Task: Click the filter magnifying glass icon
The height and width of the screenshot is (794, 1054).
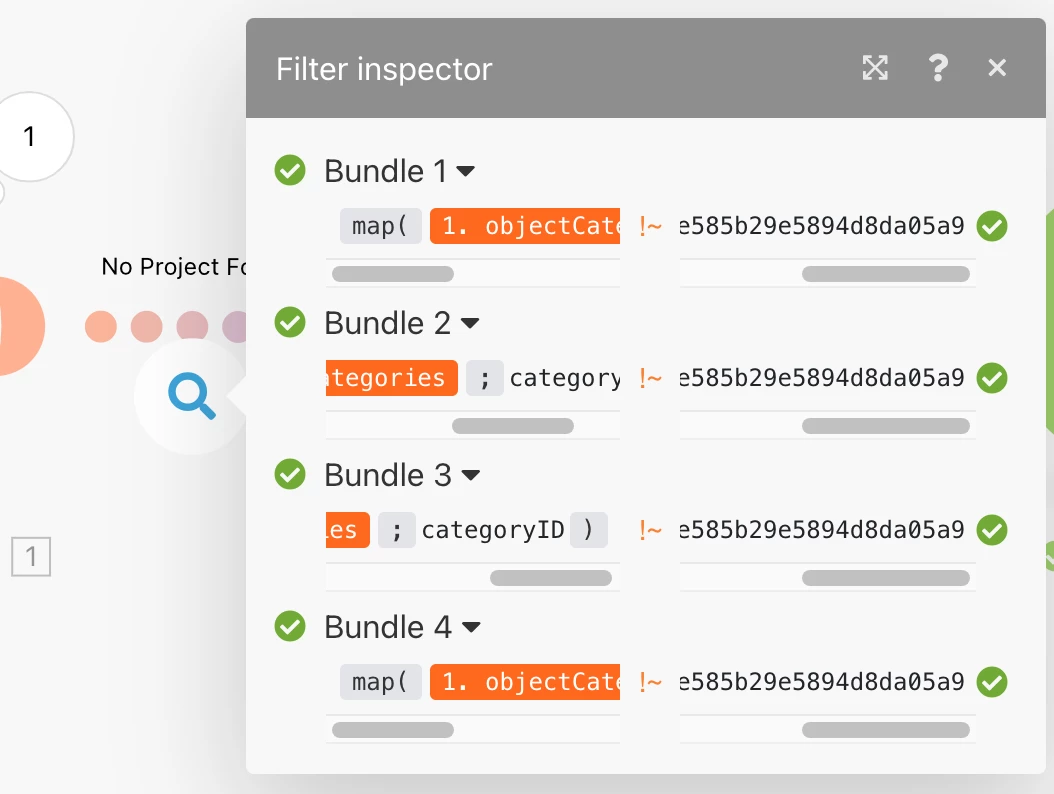Action: [x=192, y=396]
